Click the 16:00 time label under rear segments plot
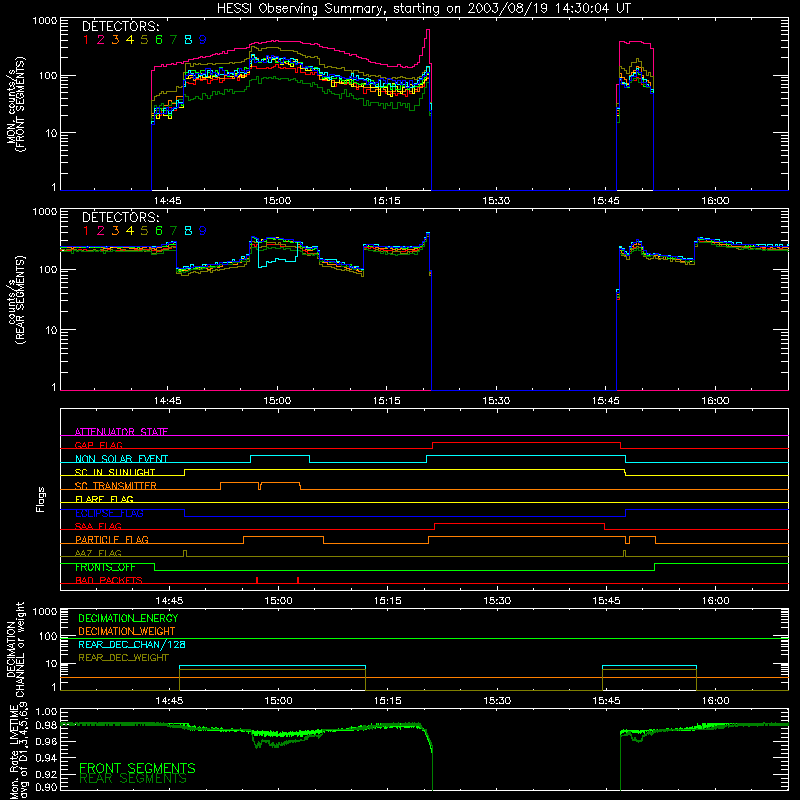 click(x=715, y=401)
